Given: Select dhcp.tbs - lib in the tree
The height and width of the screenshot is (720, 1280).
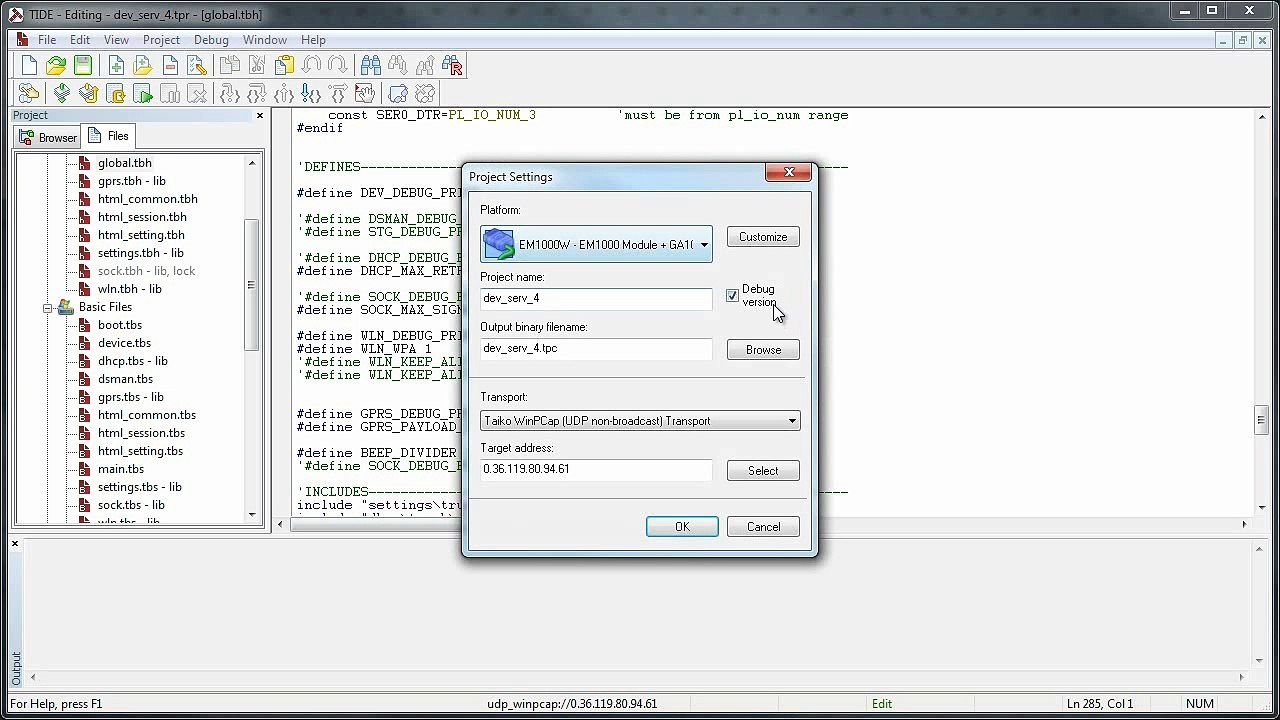Looking at the screenshot, I should click(133, 361).
